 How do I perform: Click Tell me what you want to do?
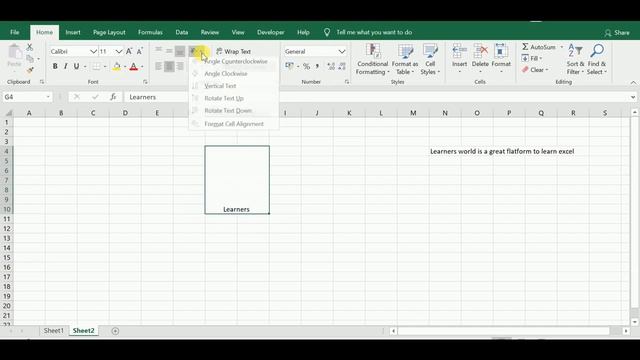[374, 32]
